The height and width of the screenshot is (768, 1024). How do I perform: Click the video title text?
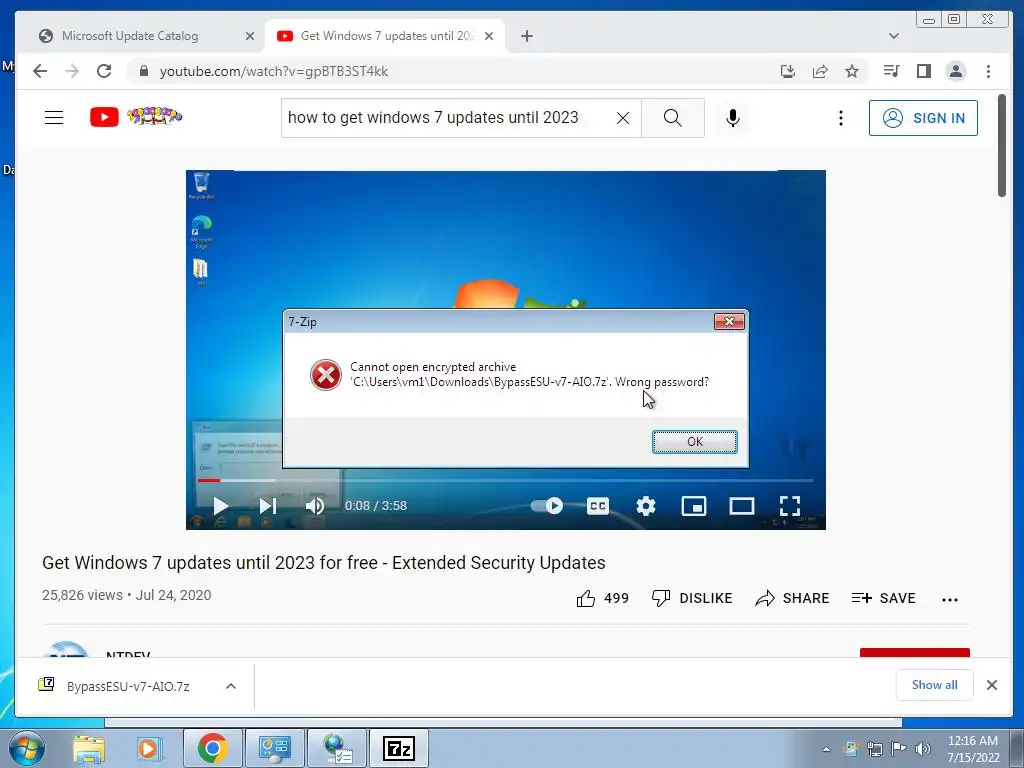(324, 563)
